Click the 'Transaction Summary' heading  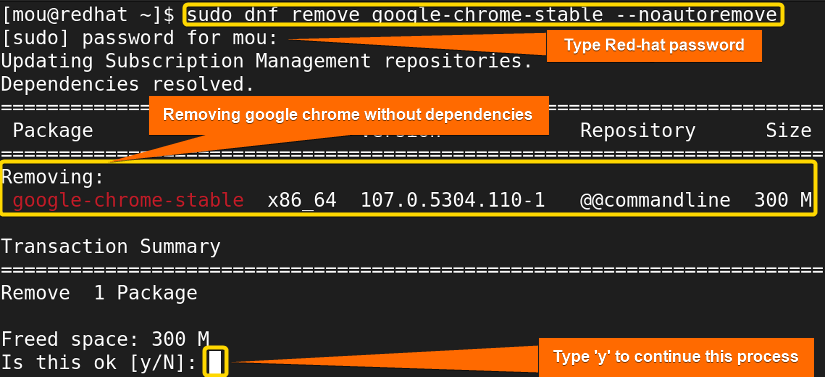click(x=110, y=247)
